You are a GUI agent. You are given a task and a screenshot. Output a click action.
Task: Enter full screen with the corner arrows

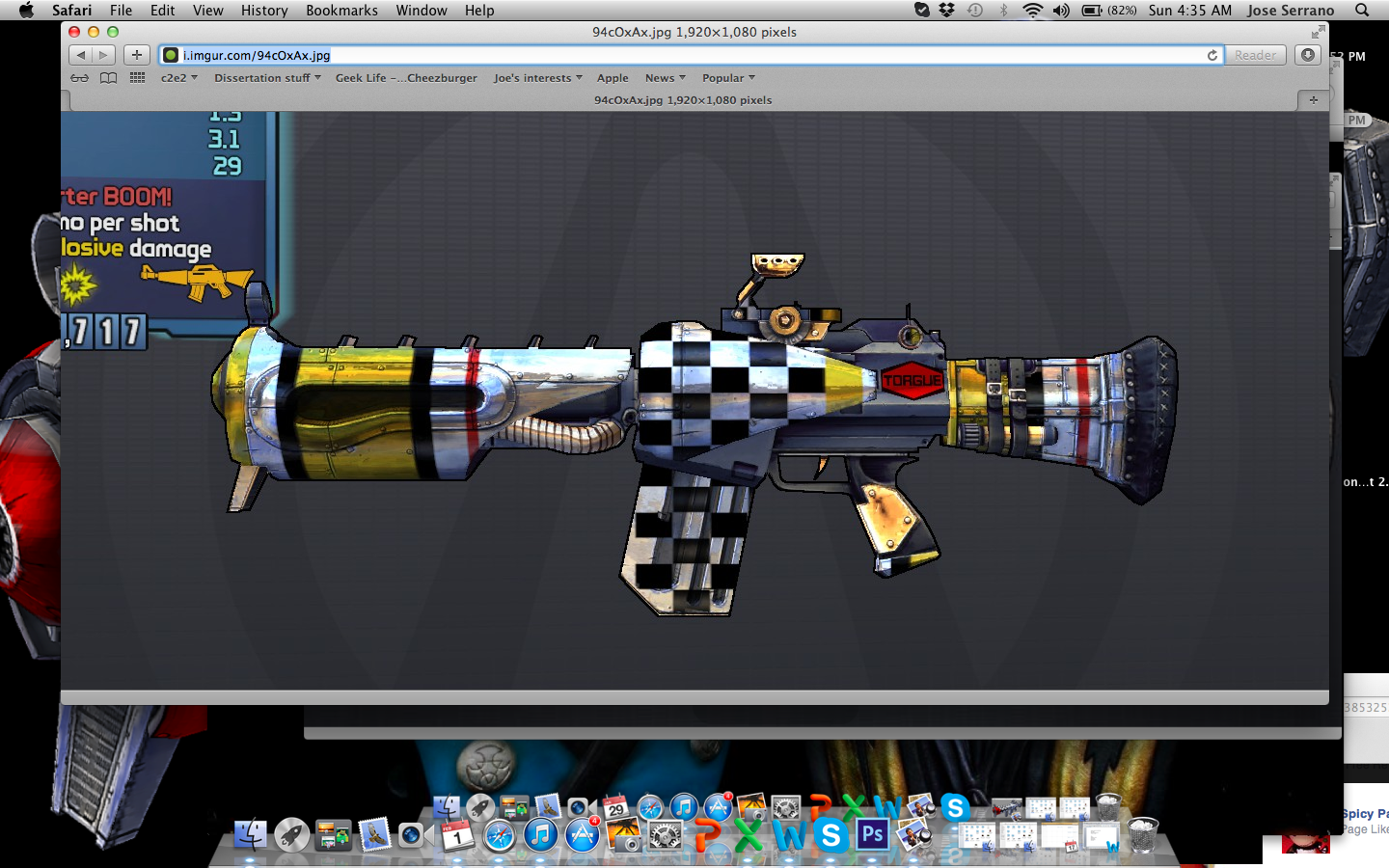click(1319, 32)
